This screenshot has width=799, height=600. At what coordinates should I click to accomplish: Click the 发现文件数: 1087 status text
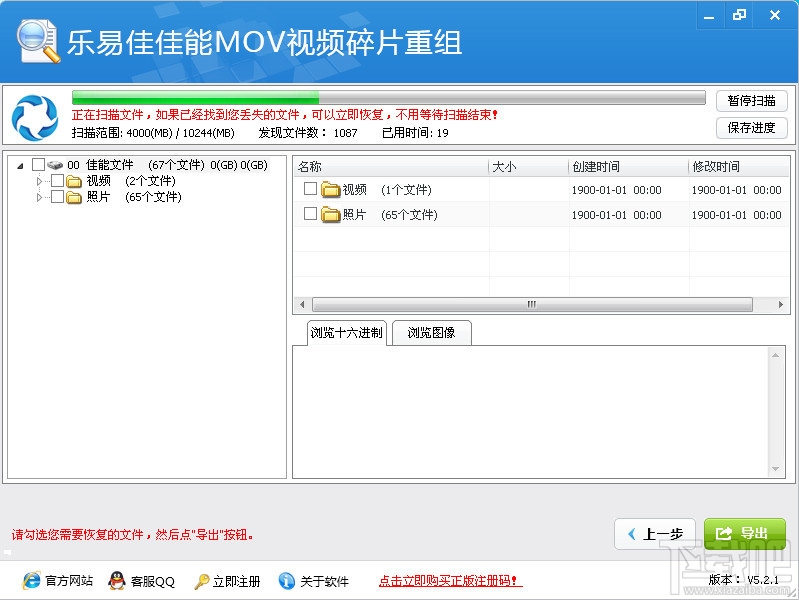(x=308, y=133)
